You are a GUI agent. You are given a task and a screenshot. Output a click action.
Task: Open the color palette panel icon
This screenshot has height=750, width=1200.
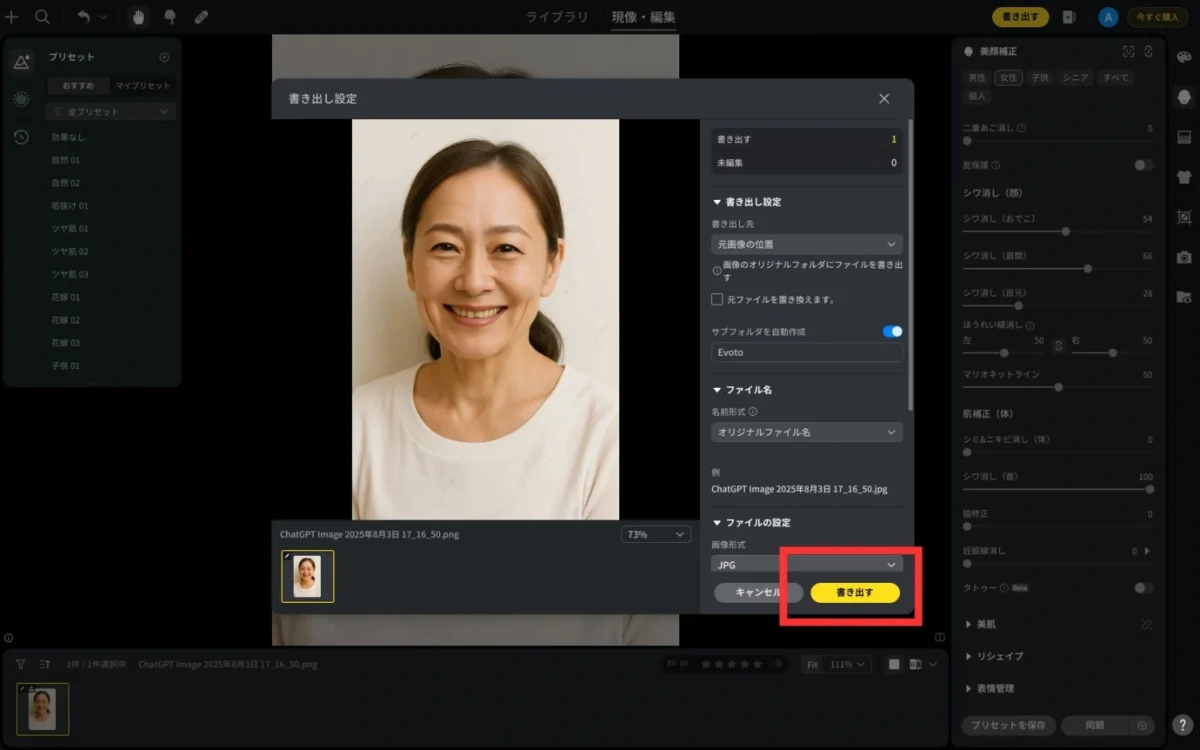pyautogui.click(x=1184, y=56)
